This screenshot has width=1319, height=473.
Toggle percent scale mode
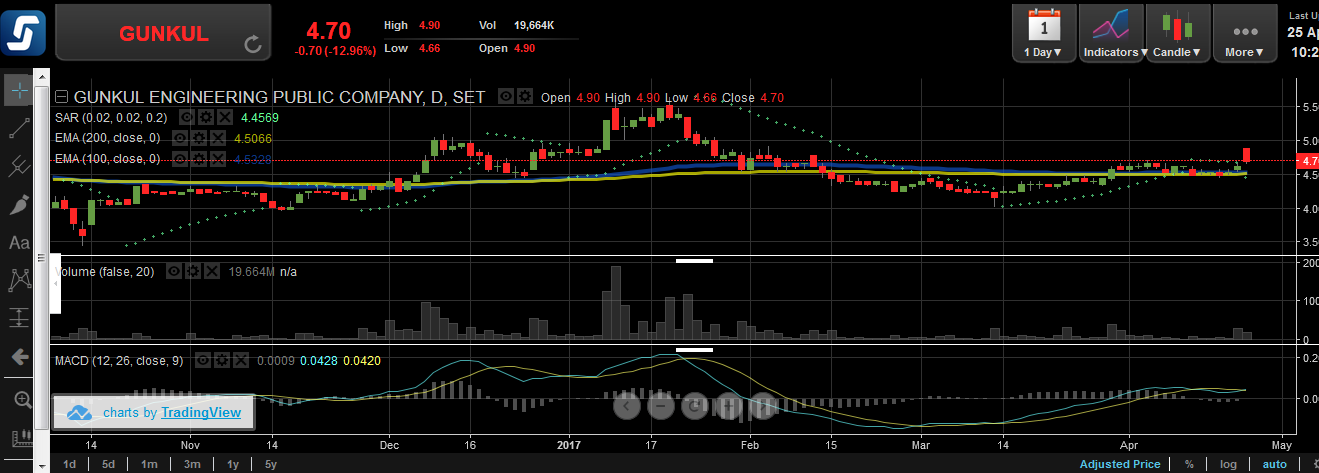point(1189,464)
